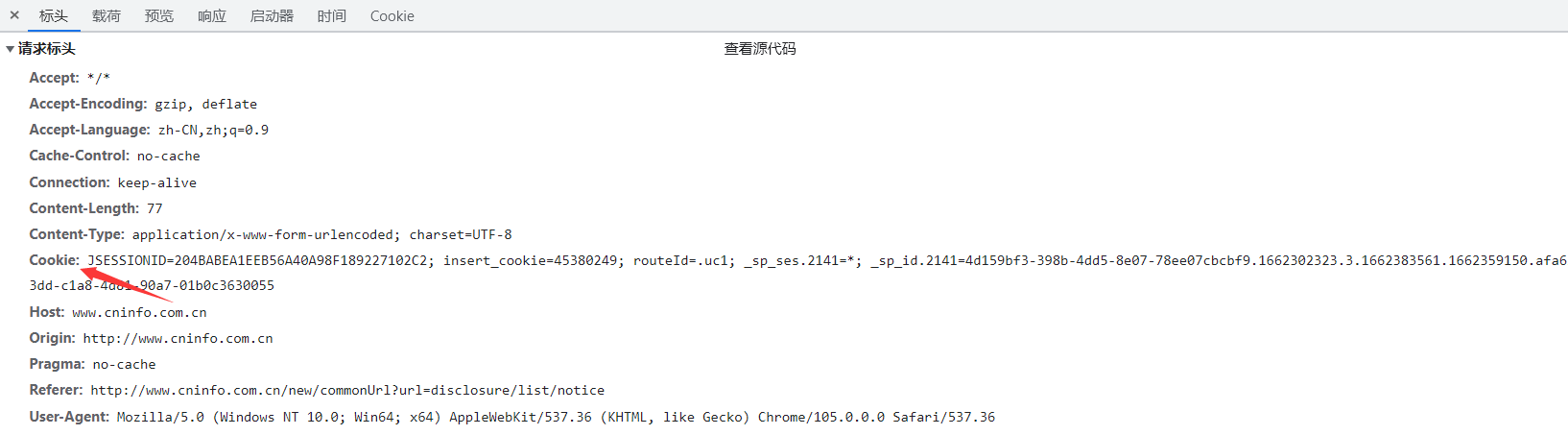Collapse the 请求标头 section triangle
1568x435 pixels.
10,49
